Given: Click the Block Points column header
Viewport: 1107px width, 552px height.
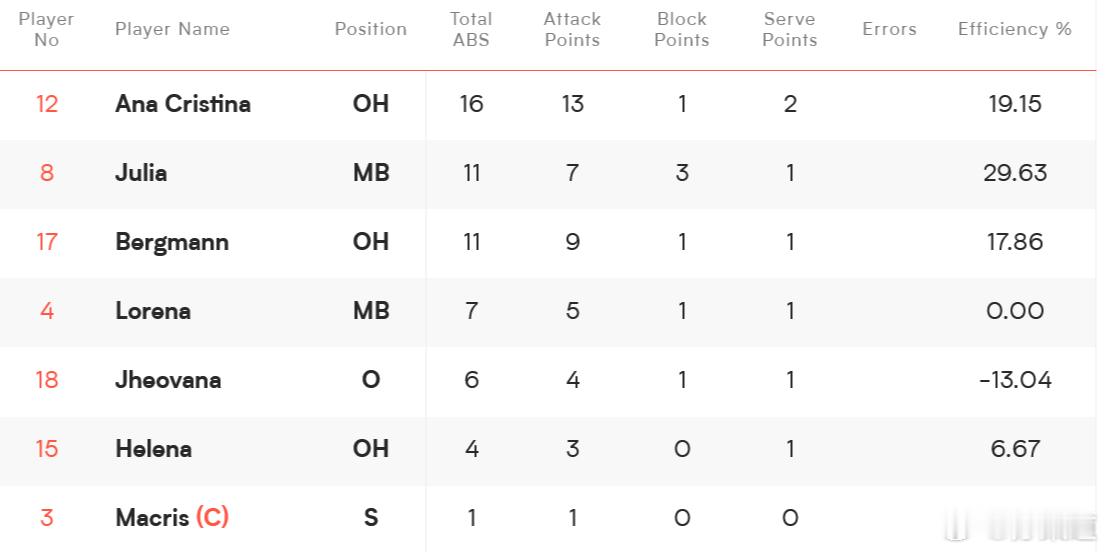Looking at the screenshot, I should coord(681,30).
